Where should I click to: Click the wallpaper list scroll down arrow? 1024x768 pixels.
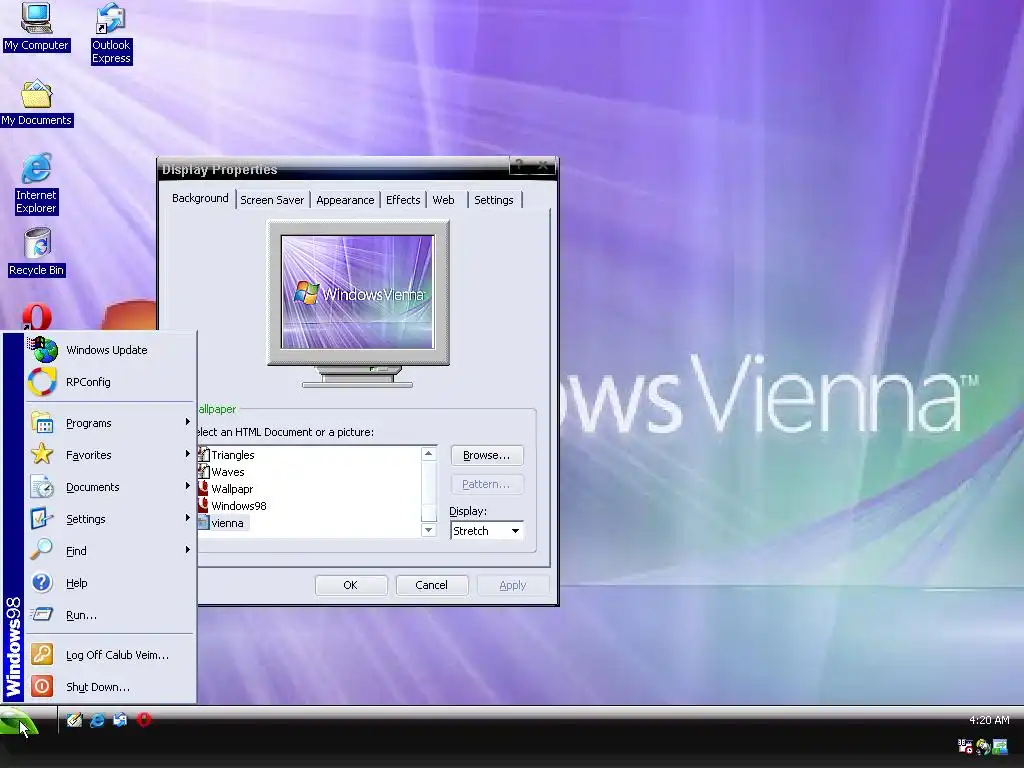428,530
